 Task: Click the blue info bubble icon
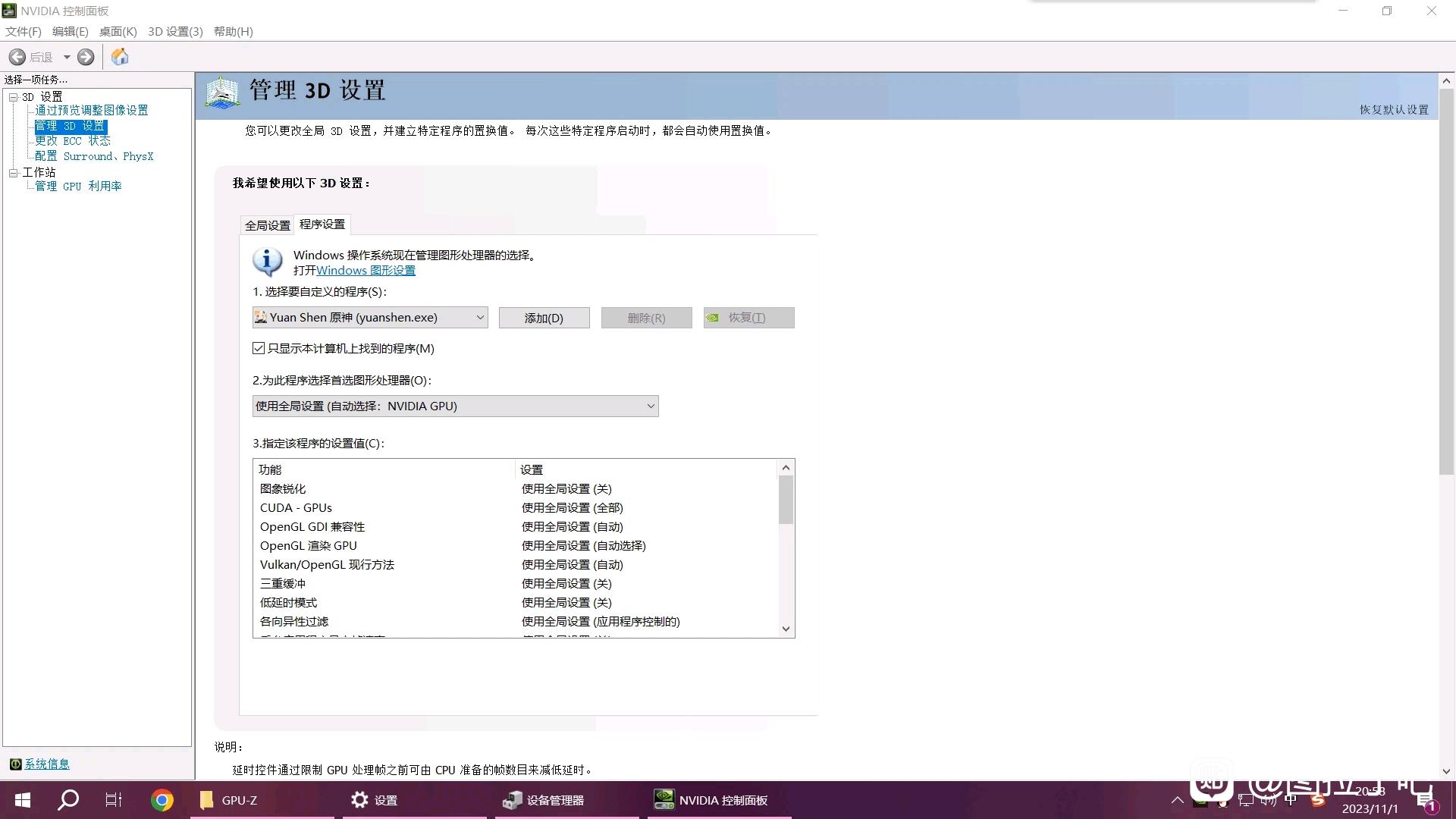267,262
